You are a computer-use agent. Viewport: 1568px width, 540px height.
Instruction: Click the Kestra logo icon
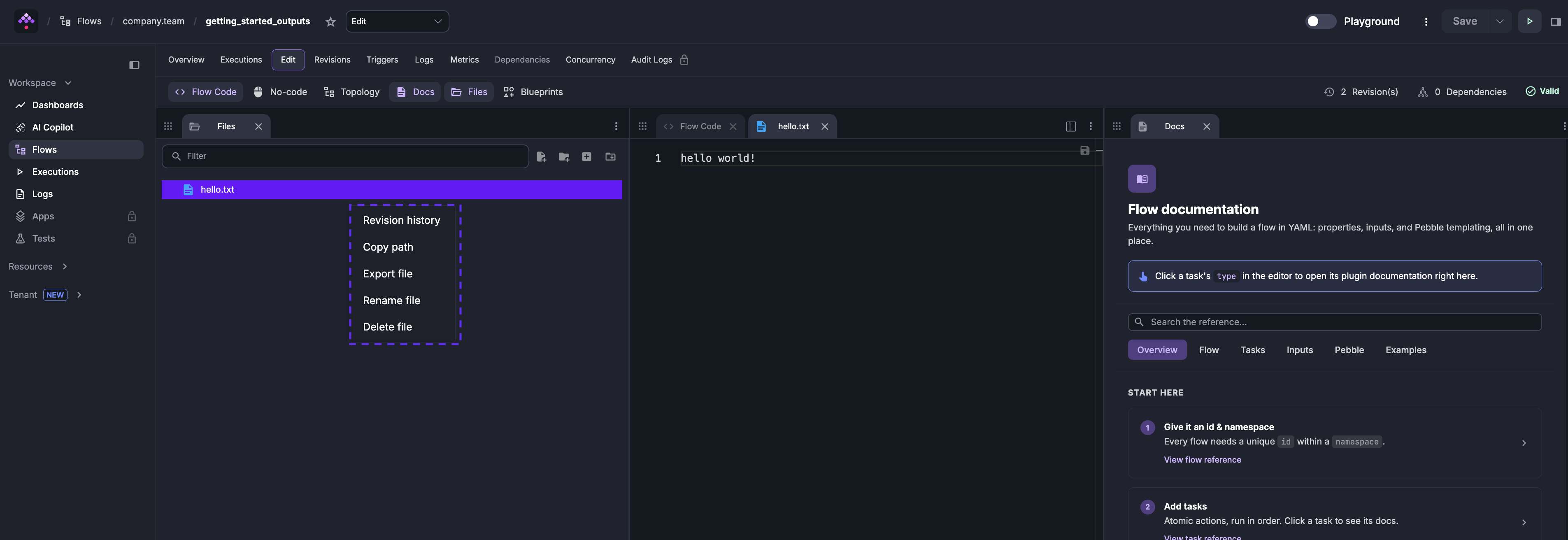[x=26, y=21]
